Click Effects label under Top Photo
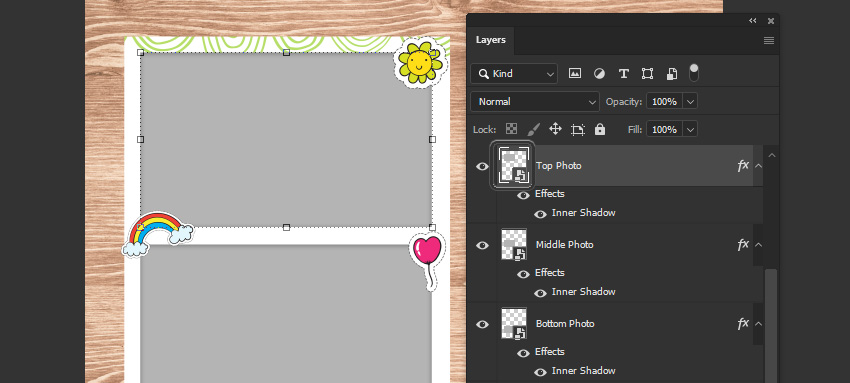The width and height of the screenshot is (850, 383). 550,194
